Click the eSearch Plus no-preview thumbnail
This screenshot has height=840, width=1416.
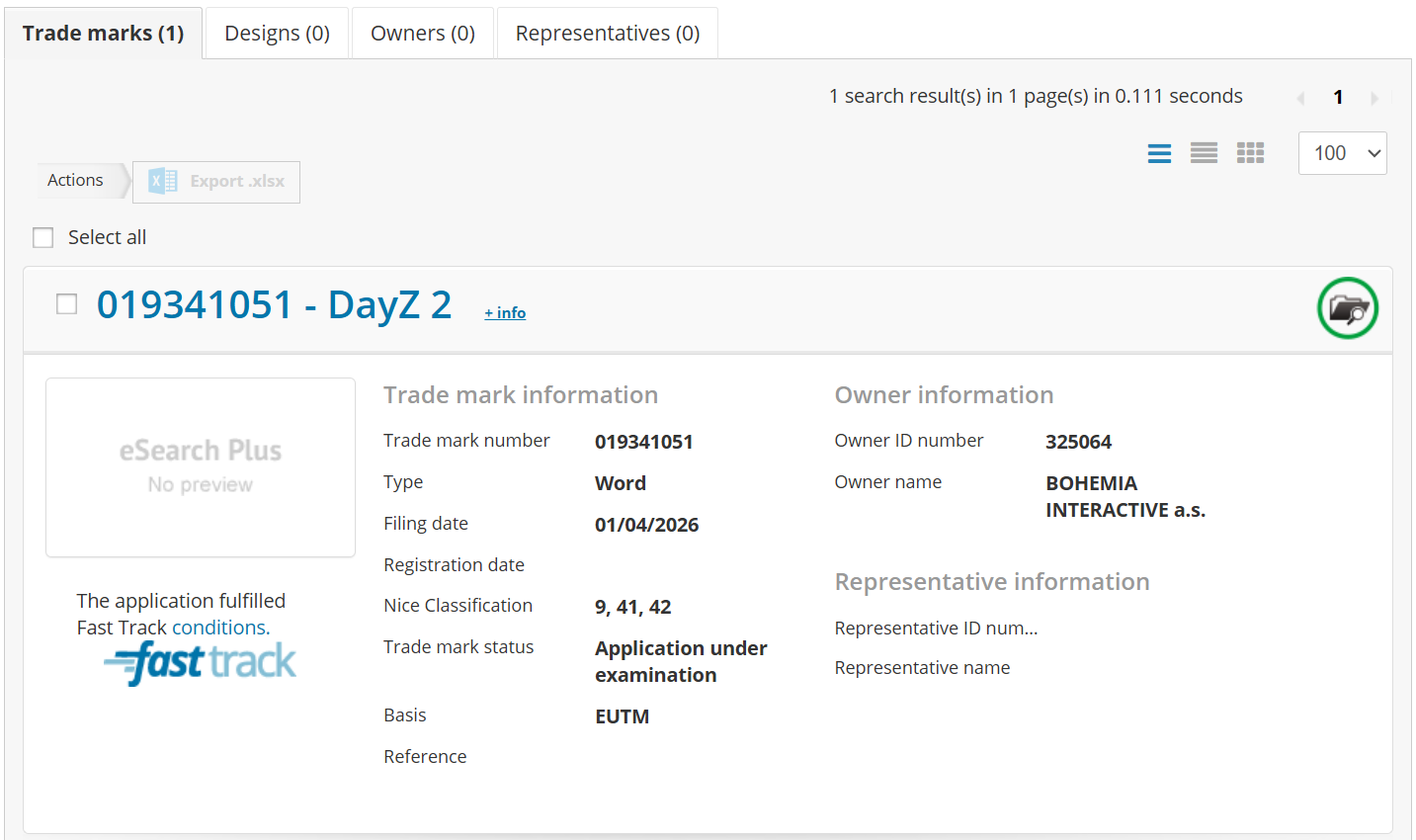pyautogui.click(x=201, y=467)
